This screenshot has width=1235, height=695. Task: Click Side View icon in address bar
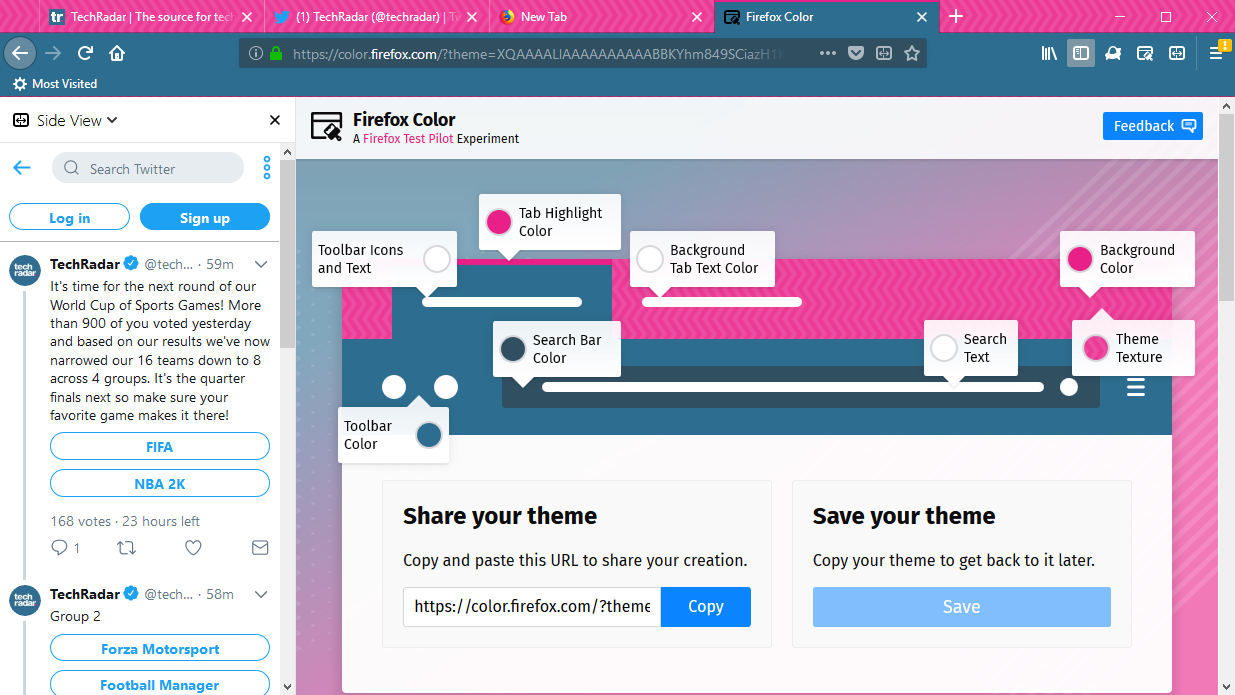pyautogui.click(x=884, y=53)
